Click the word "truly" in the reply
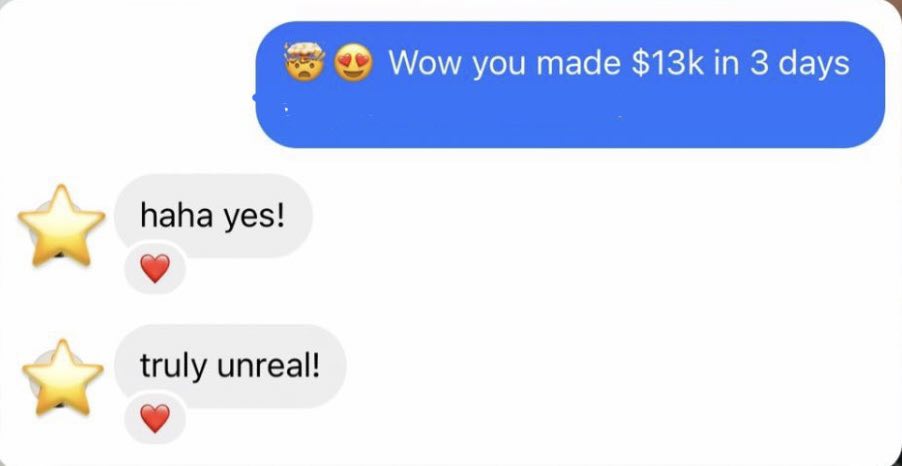This screenshot has height=466, width=902. (x=175, y=367)
